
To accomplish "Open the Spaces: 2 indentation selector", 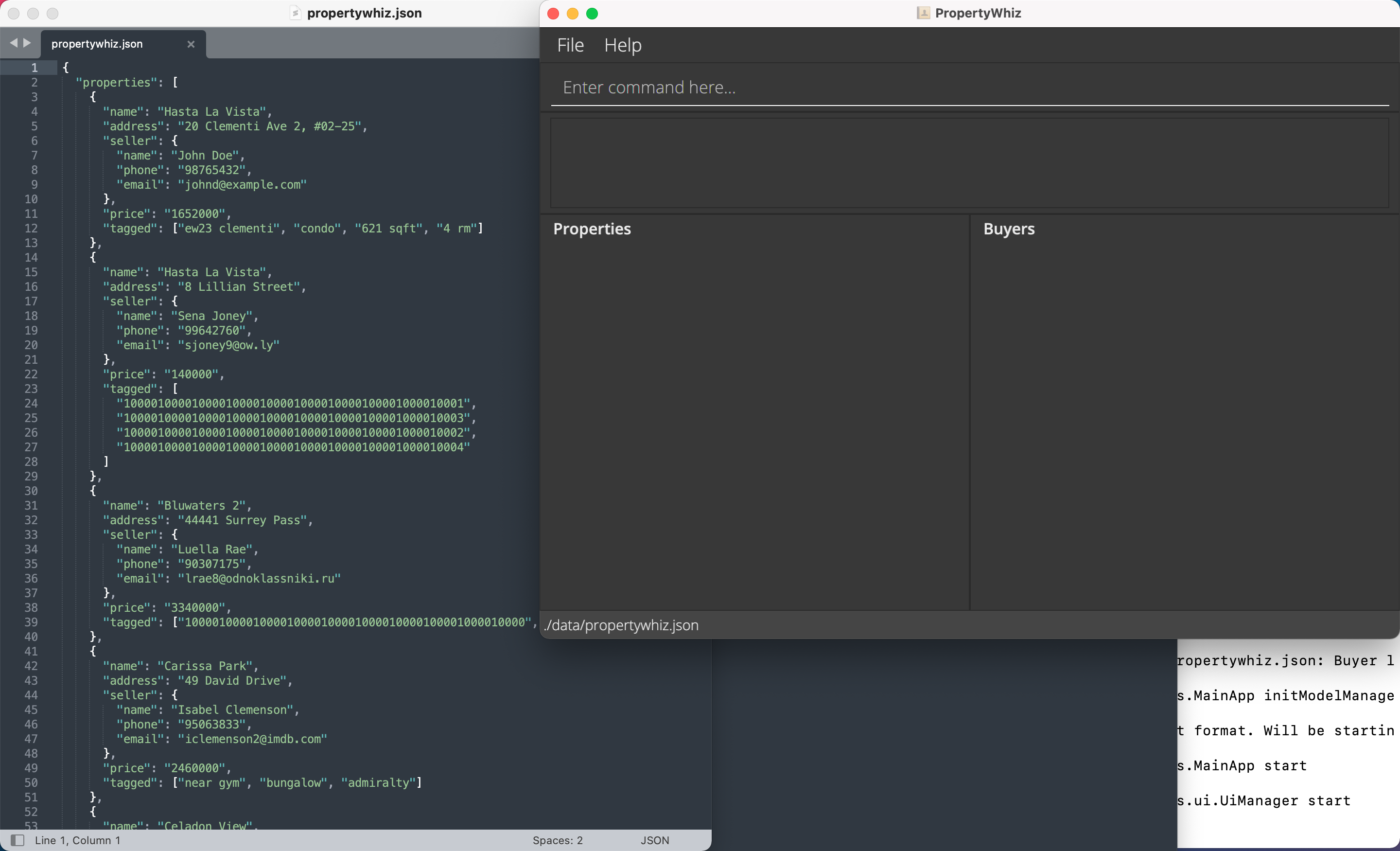I will pyautogui.click(x=558, y=840).
